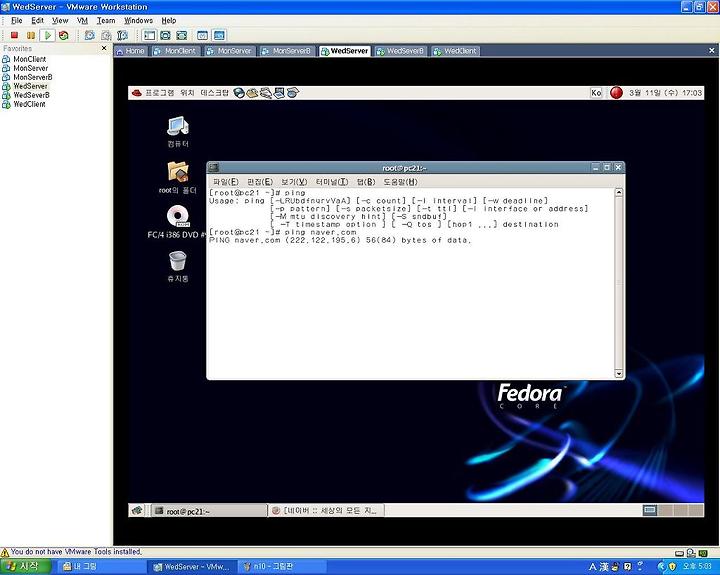The width and height of the screenshot is (720, 575).
Task: Open the Team menu
Action: click(x=106, y=21)
